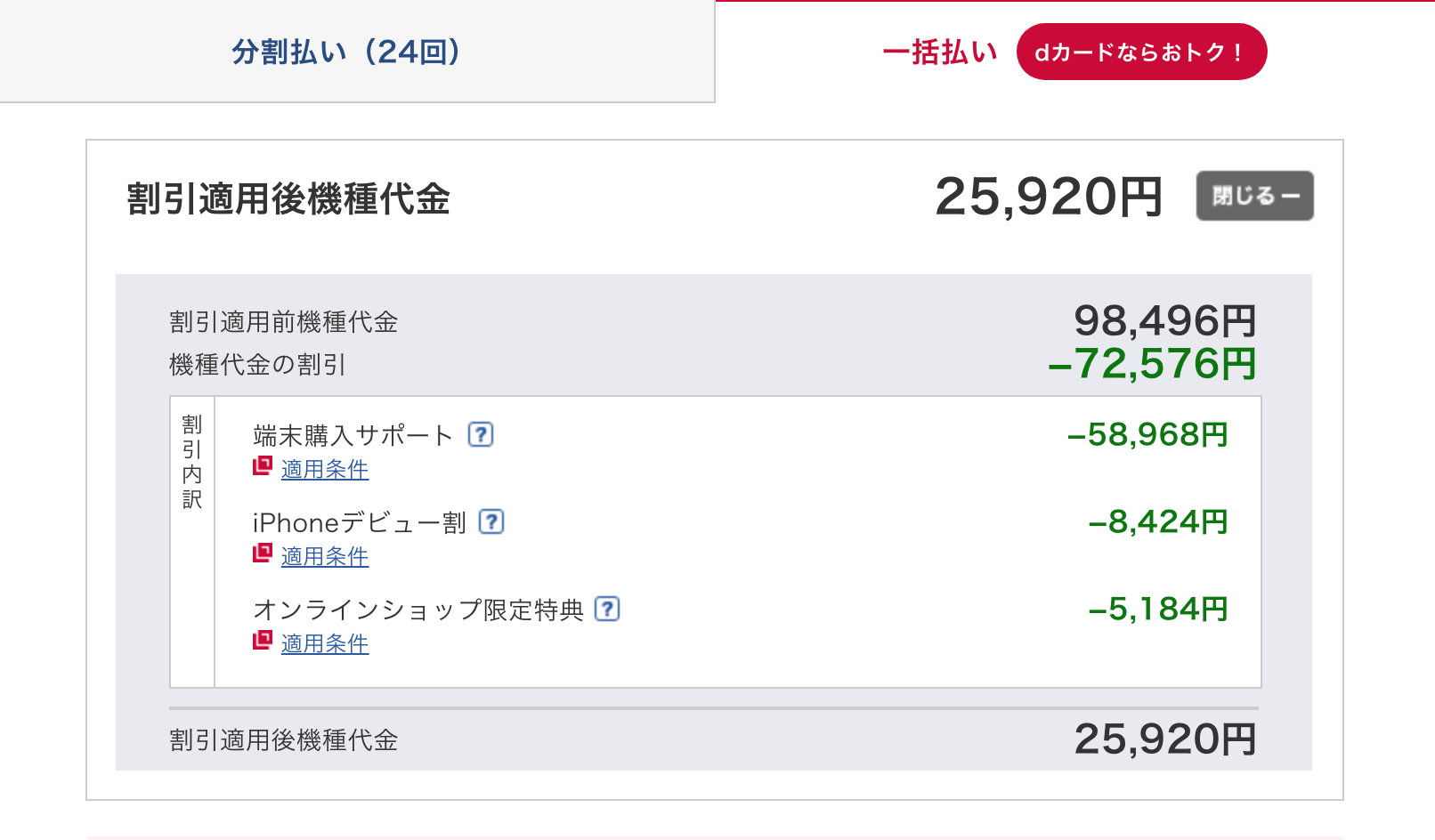1435x840 pixels.
Task: Select the 一括払い payment tab
Action: click(940, 52)
